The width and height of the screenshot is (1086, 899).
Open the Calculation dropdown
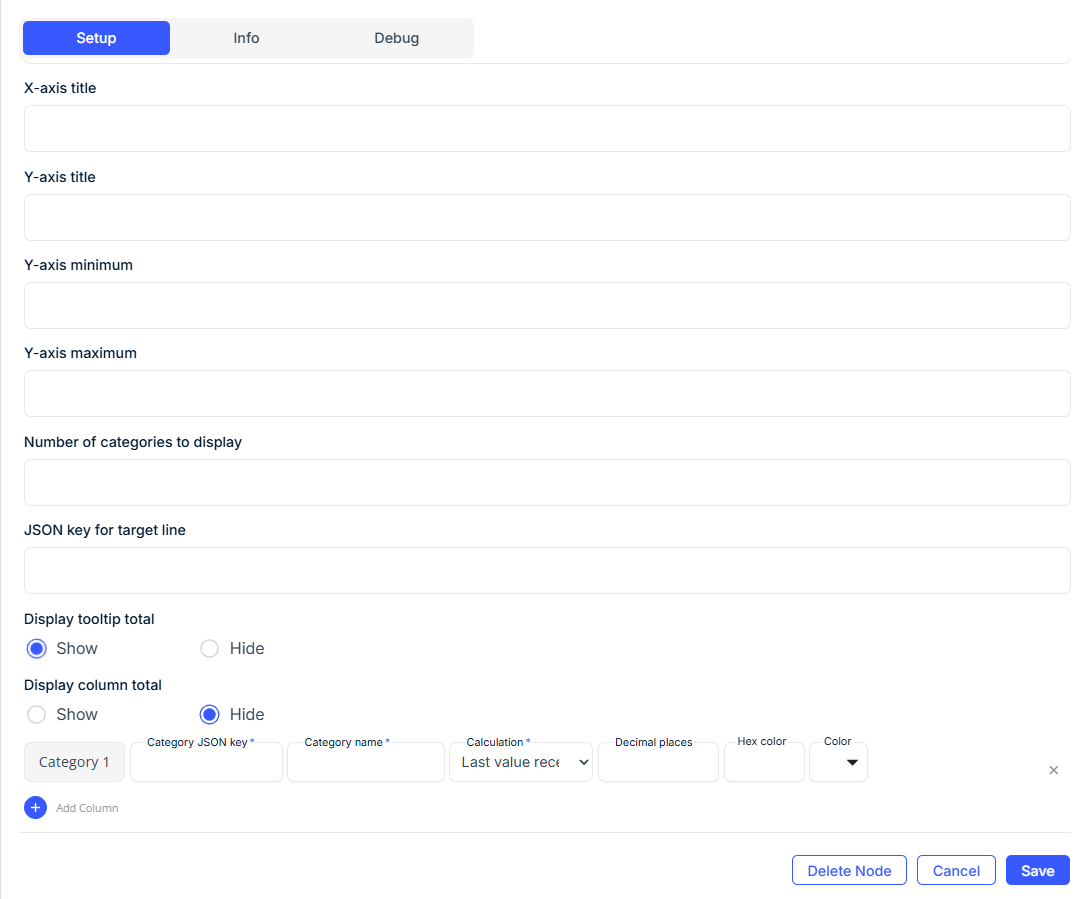521,762
